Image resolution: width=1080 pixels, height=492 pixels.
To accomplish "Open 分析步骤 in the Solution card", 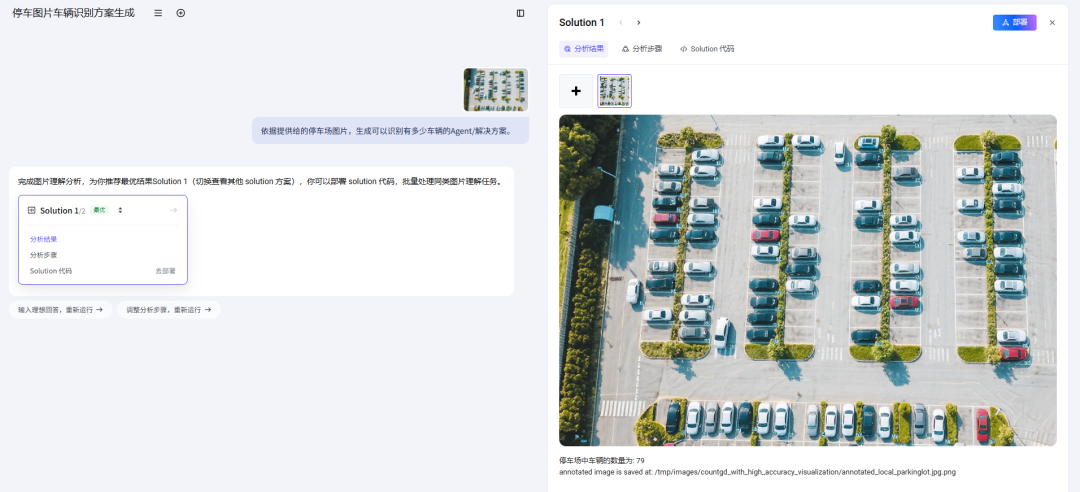I will click(43, 255).
